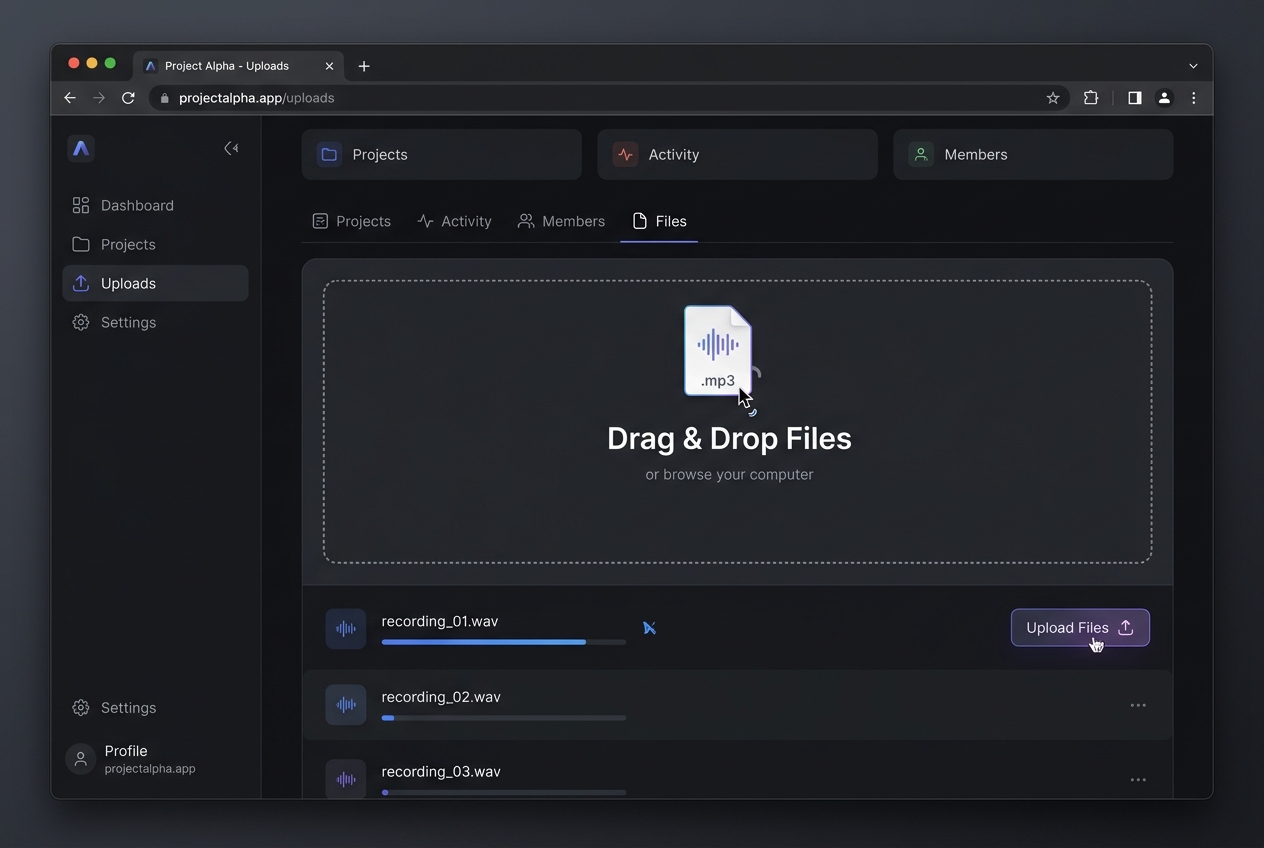
Task: Click 'or browse your computer' link
Action: (729, 474)
